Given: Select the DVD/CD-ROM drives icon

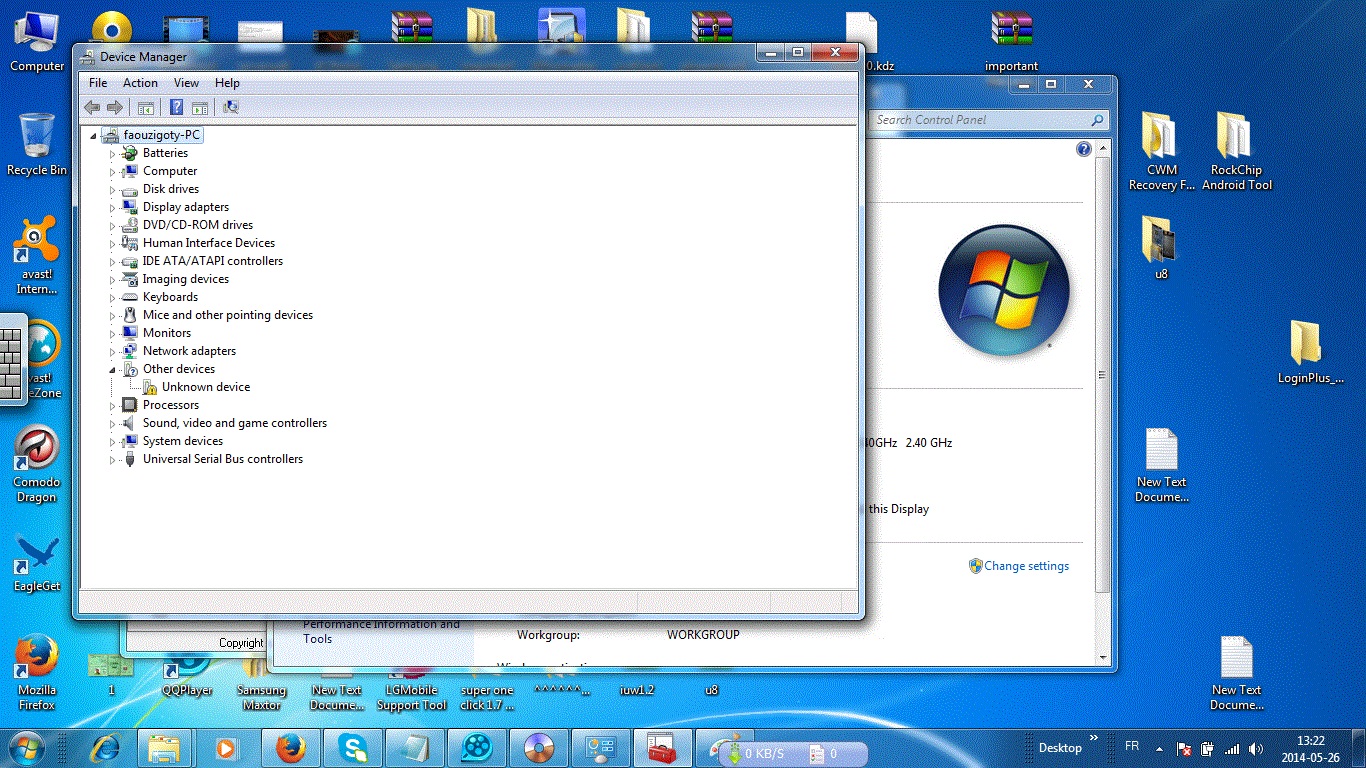Looking at the screenshot, I should coord(129,225).
